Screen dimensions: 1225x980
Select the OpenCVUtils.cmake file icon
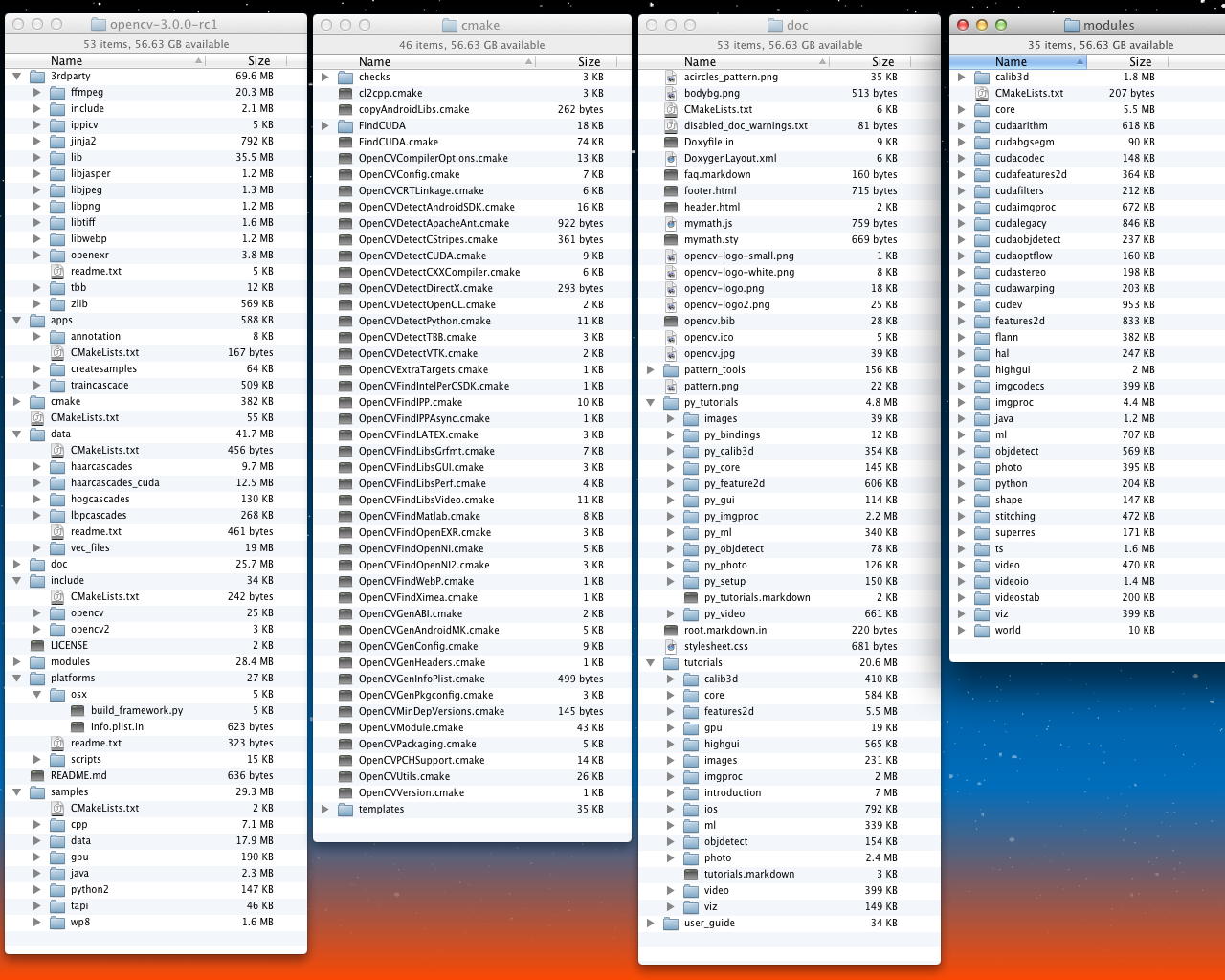click(345, 777)
